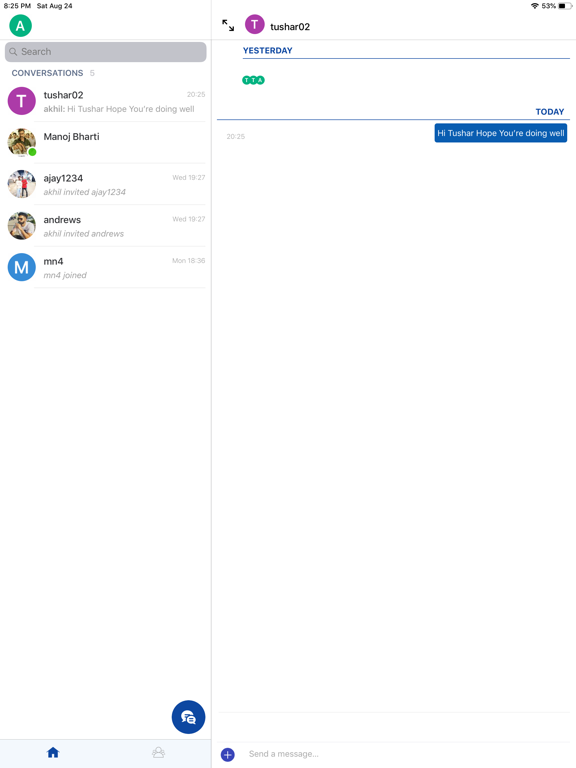Expand chat view with arrows icon
576x768 pixels.
(228, 25)
